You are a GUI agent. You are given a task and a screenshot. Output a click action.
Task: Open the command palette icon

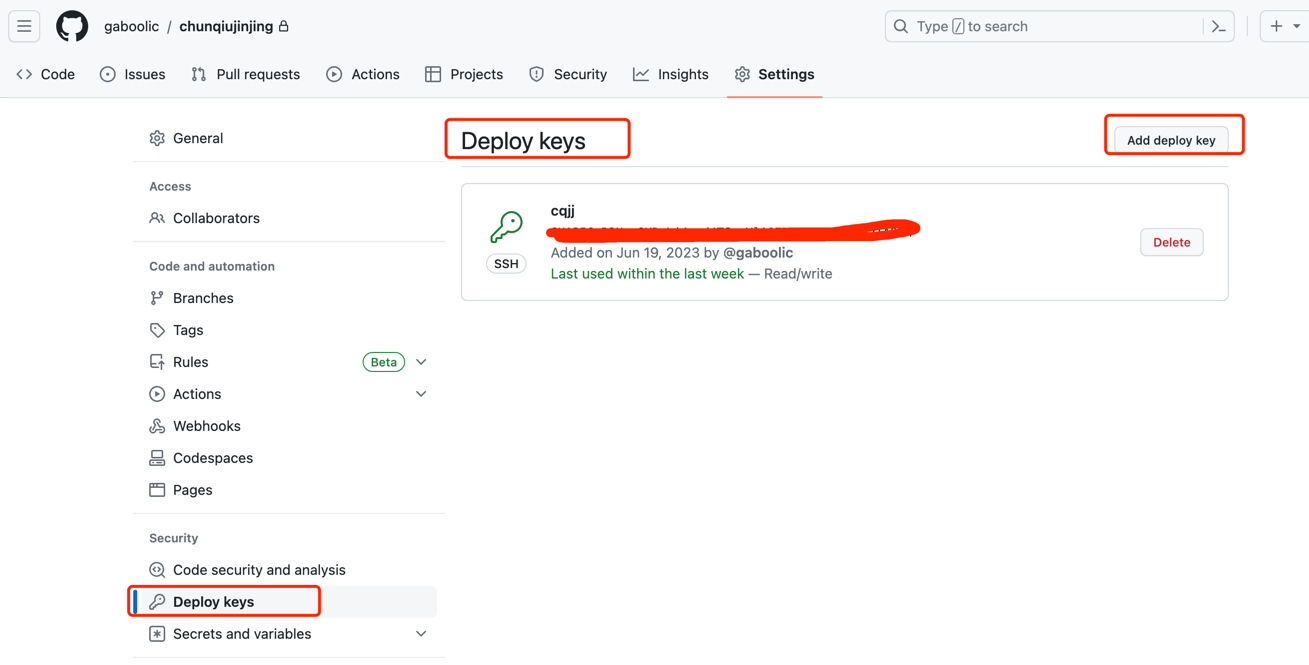1218,27
